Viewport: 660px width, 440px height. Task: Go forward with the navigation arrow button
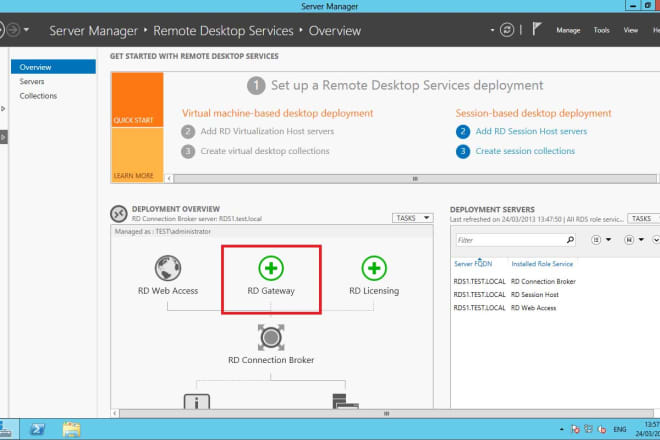coord(13,30)
